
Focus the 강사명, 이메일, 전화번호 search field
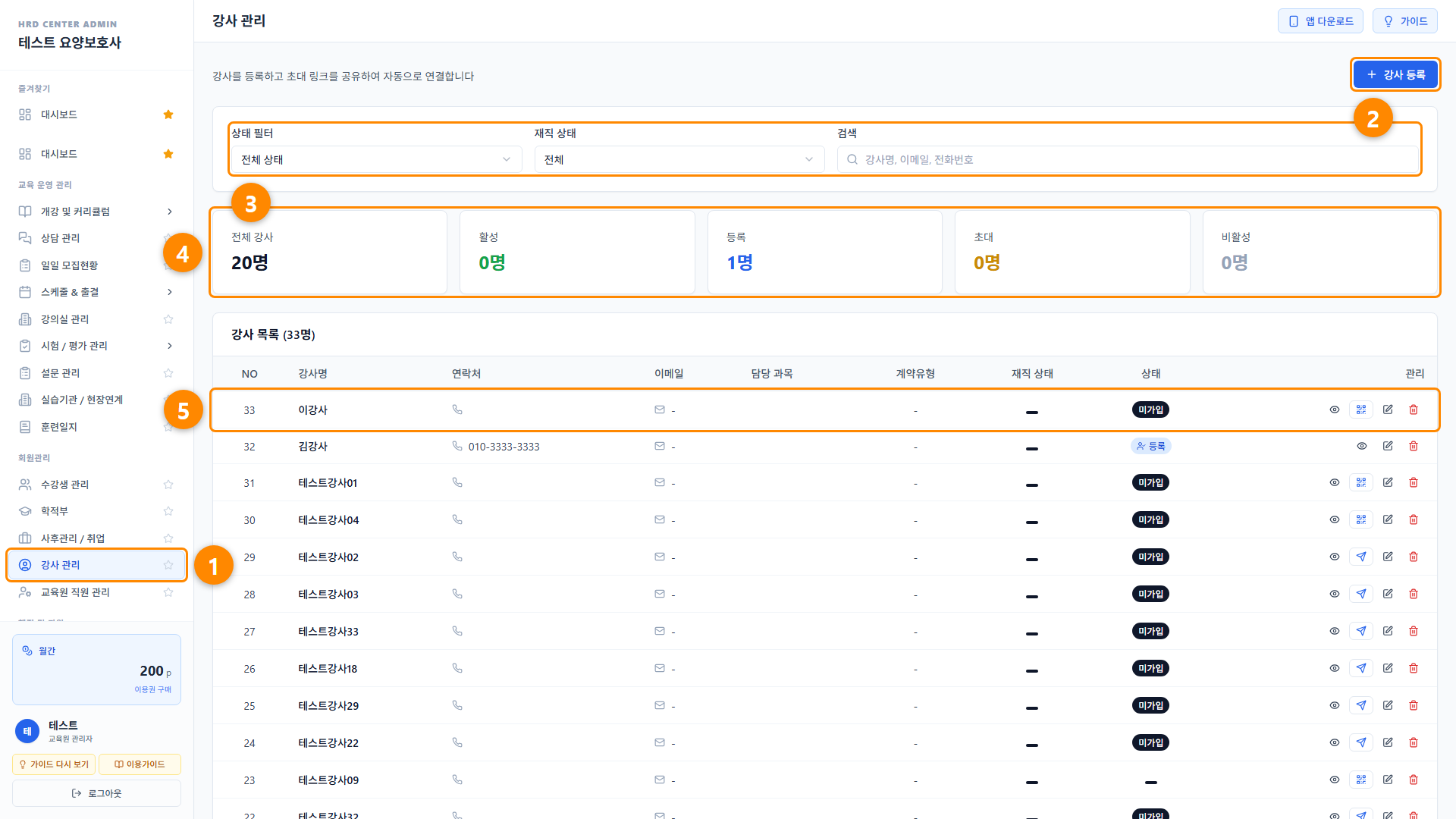pyautogui.click(x=1128, y=159)
